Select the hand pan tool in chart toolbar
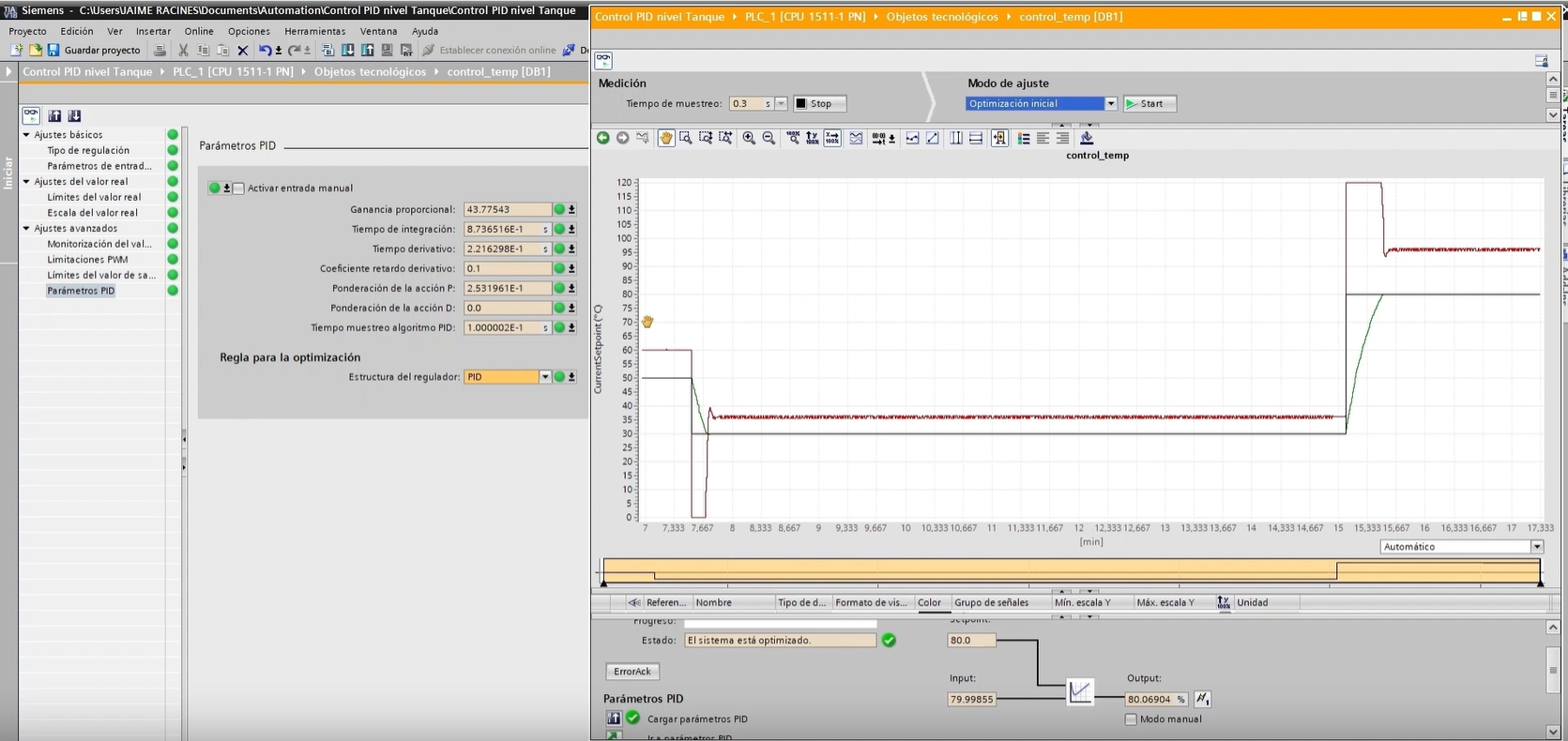 click(x=666, y=138)
